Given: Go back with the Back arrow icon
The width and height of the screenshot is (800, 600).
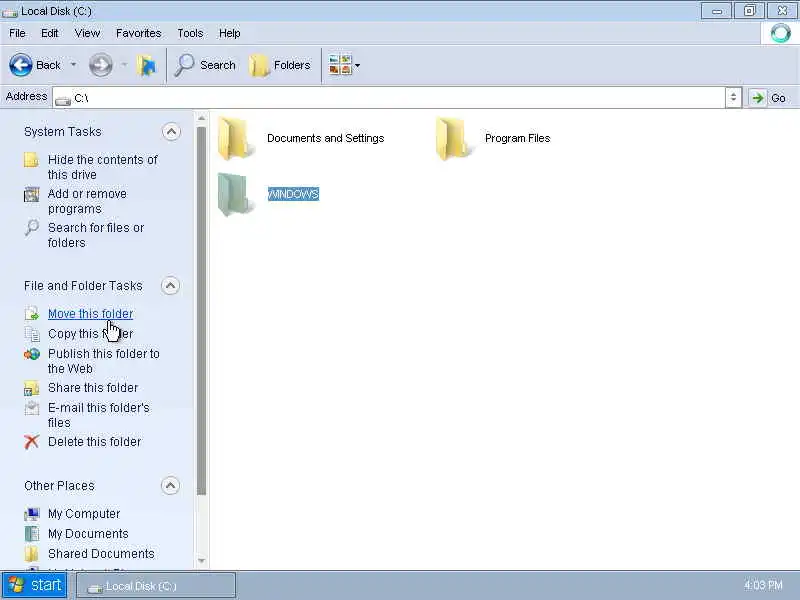Looking at the screenshot, I should tap(20, 65).
